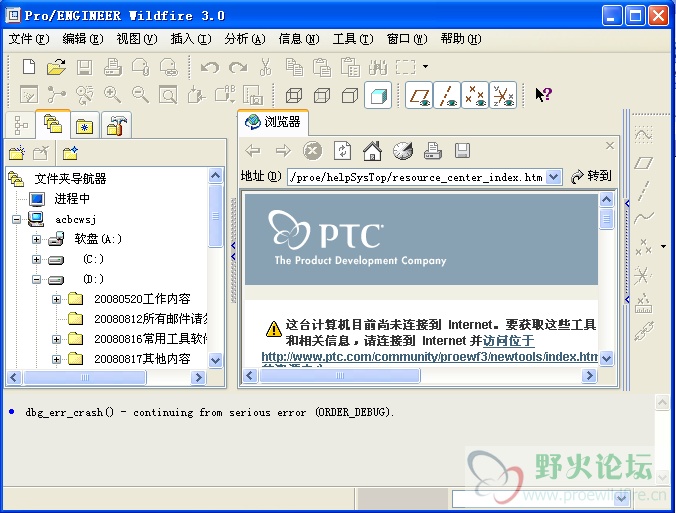
Task: Switch to the Model Tree navigator tab
Action: 20,125
